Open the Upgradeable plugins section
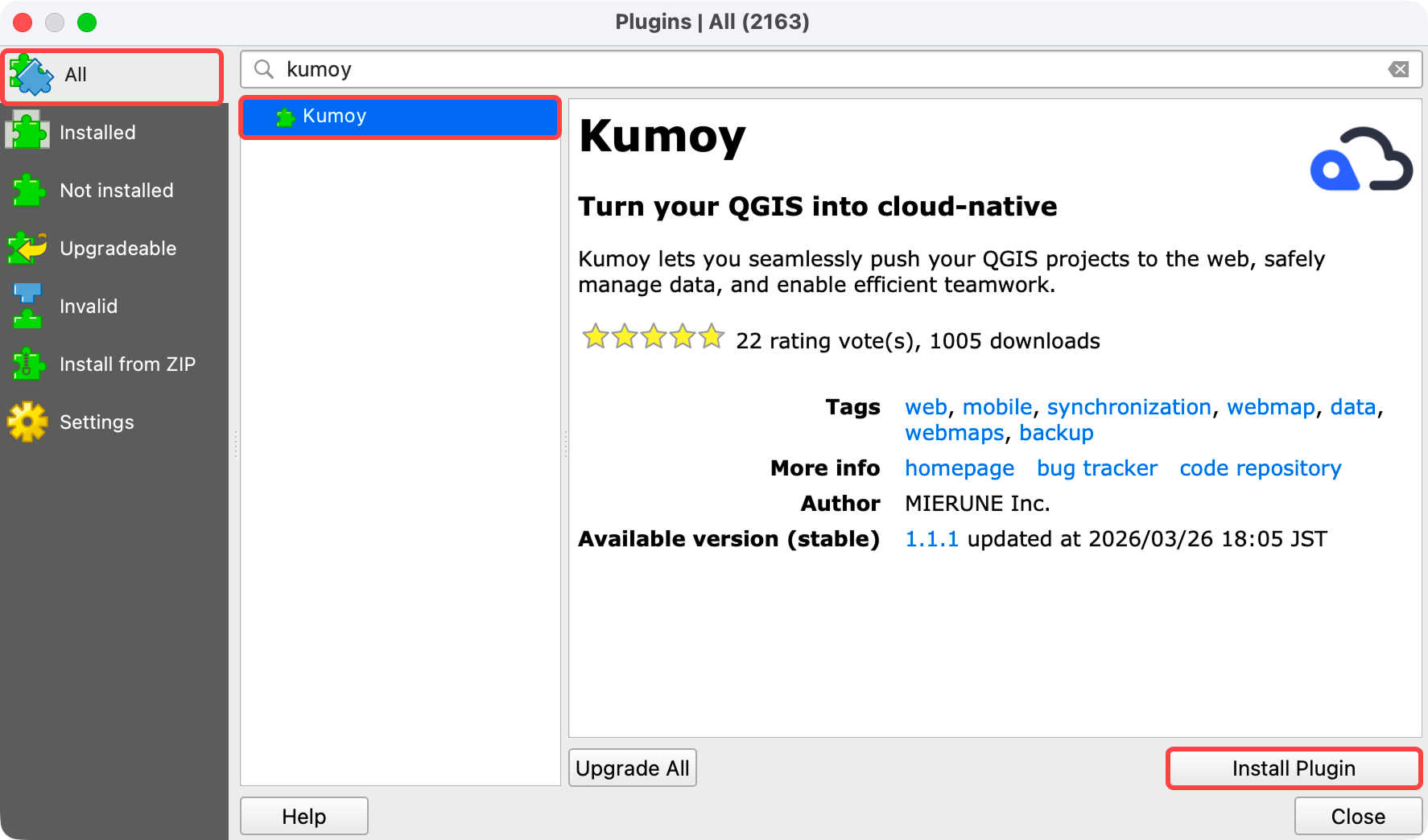 pyautogui.click(x=118, y=249)
